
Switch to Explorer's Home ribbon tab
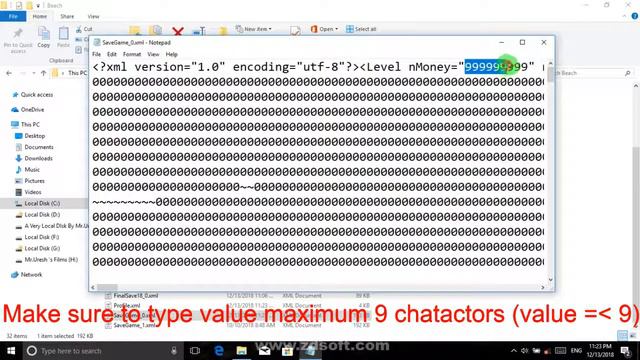(x=40, y=16)
